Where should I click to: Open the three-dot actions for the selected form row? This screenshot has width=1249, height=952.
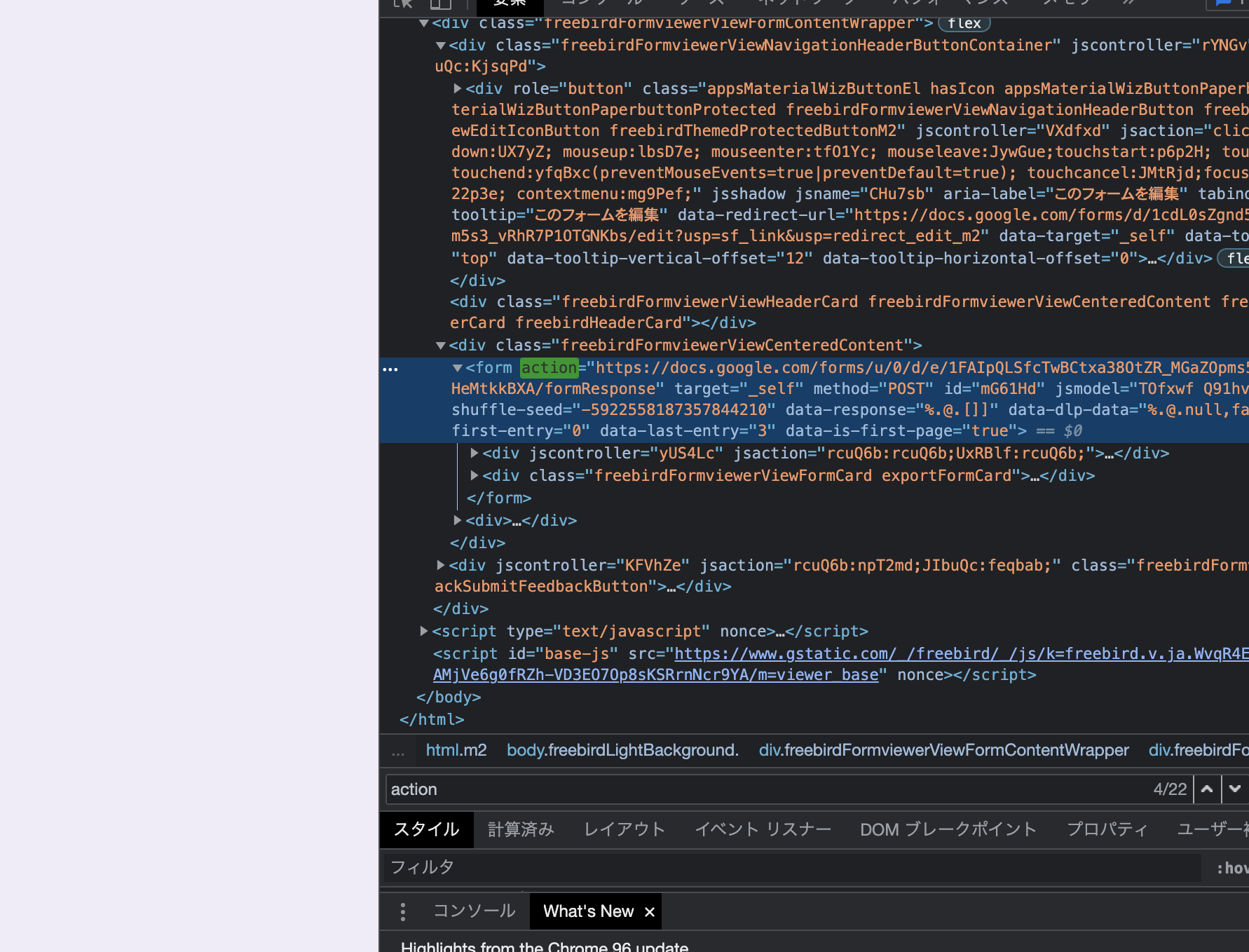click(390, 369)
